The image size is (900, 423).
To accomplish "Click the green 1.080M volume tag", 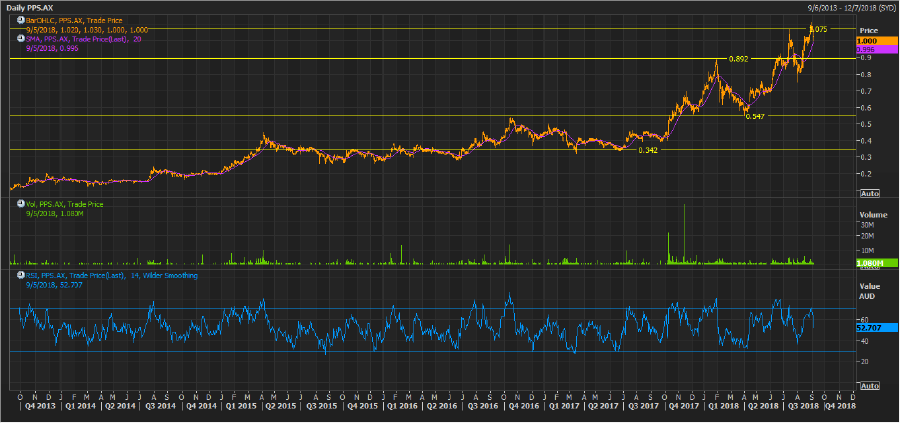I will [x=876, y=263].
